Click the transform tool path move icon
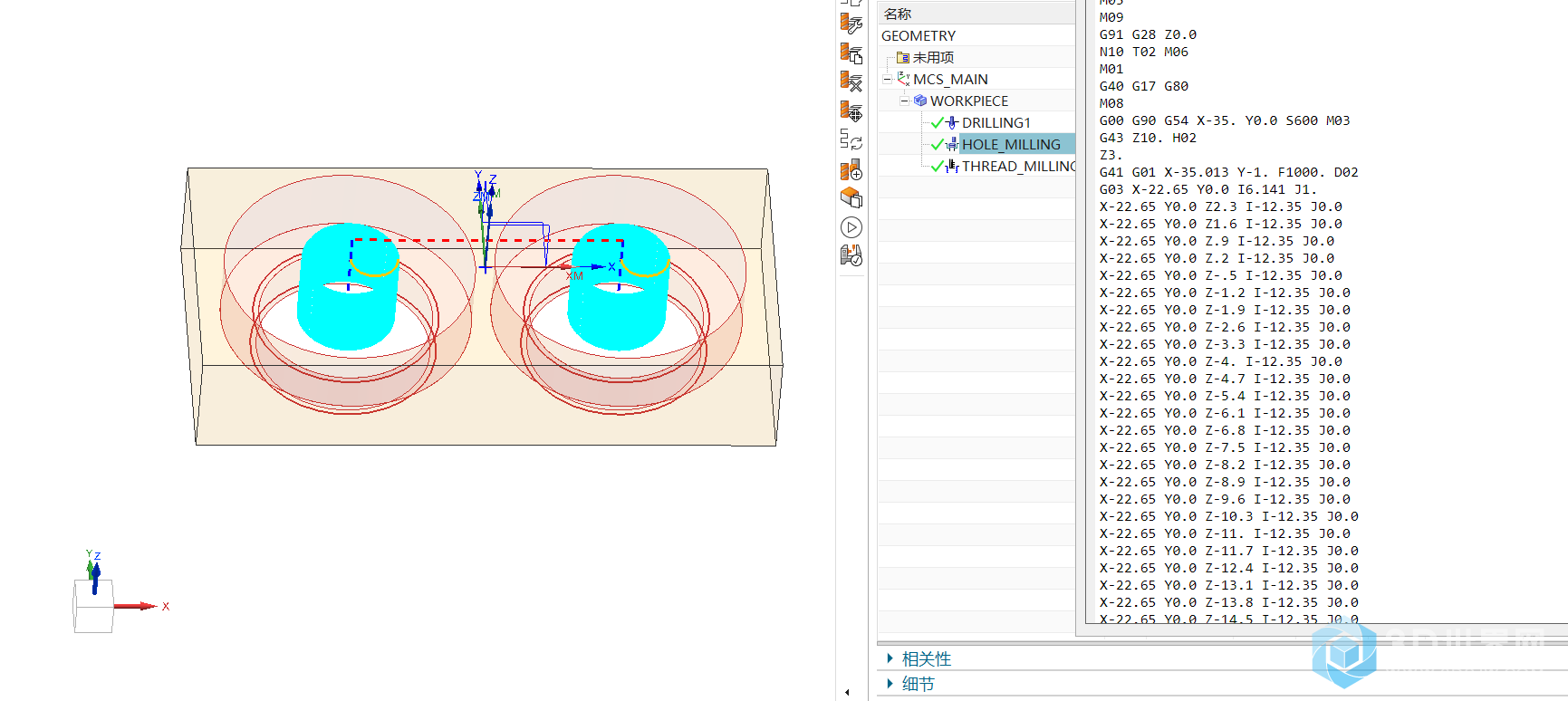The width and height of the screenshot is (1568, 701). pyautogui.click(x=851, y=110)
